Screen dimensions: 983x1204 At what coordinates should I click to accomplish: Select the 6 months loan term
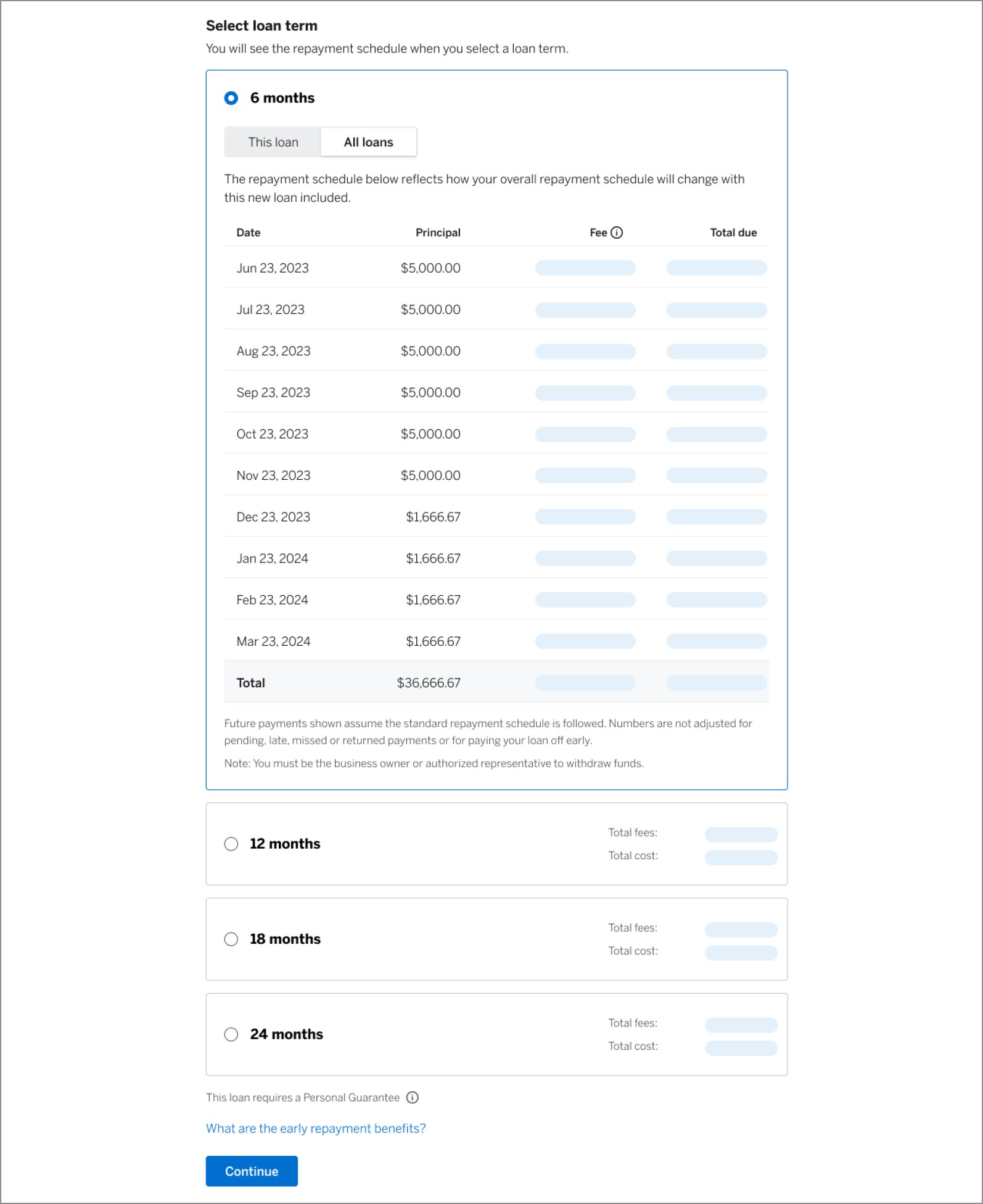tap(231, 97)
